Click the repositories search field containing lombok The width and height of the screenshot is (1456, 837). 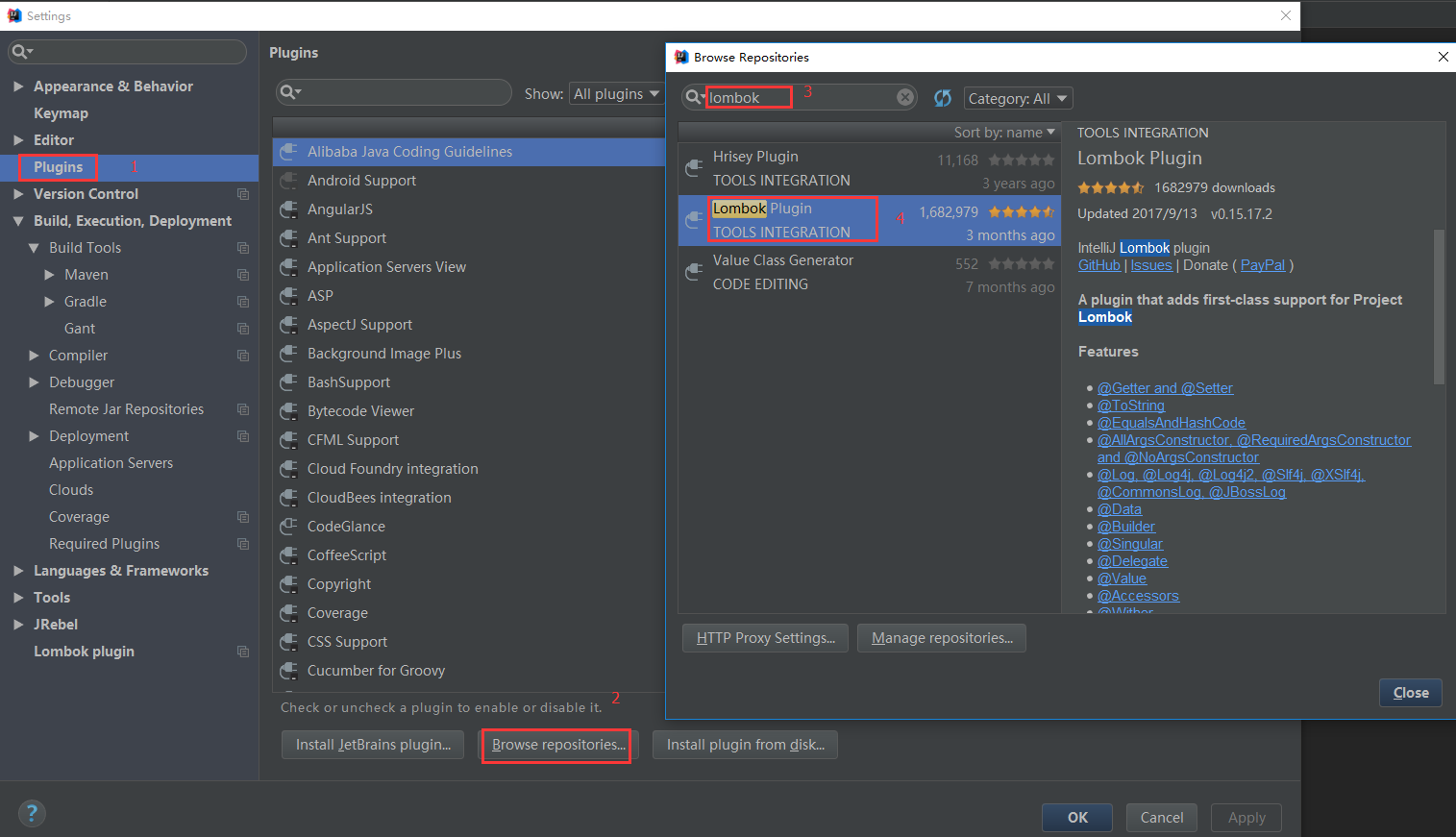(800, 97)
